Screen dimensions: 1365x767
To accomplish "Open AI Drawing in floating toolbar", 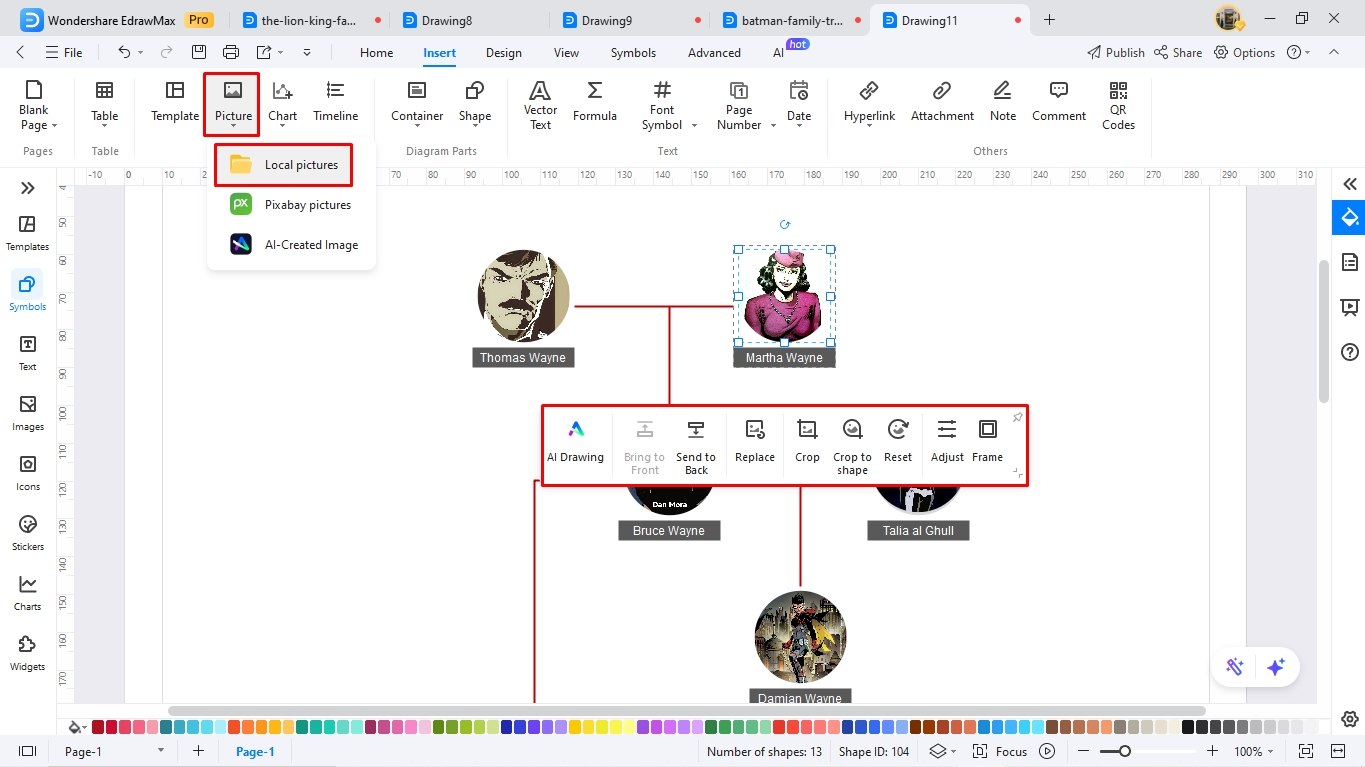I will pyautogui.click(x=575, y=441).
